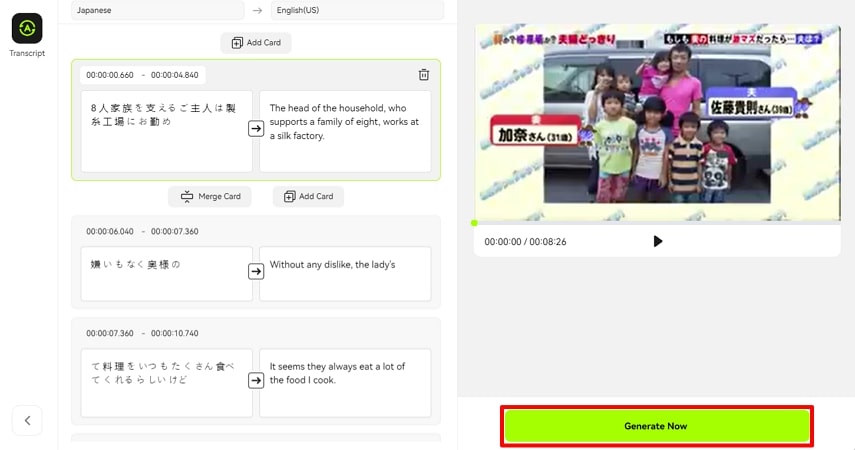Open the English(US) target language dropdown
Image resolution: width=855 pixels, height=450 pixels.
pyautogui.click(x=357, y=10)
